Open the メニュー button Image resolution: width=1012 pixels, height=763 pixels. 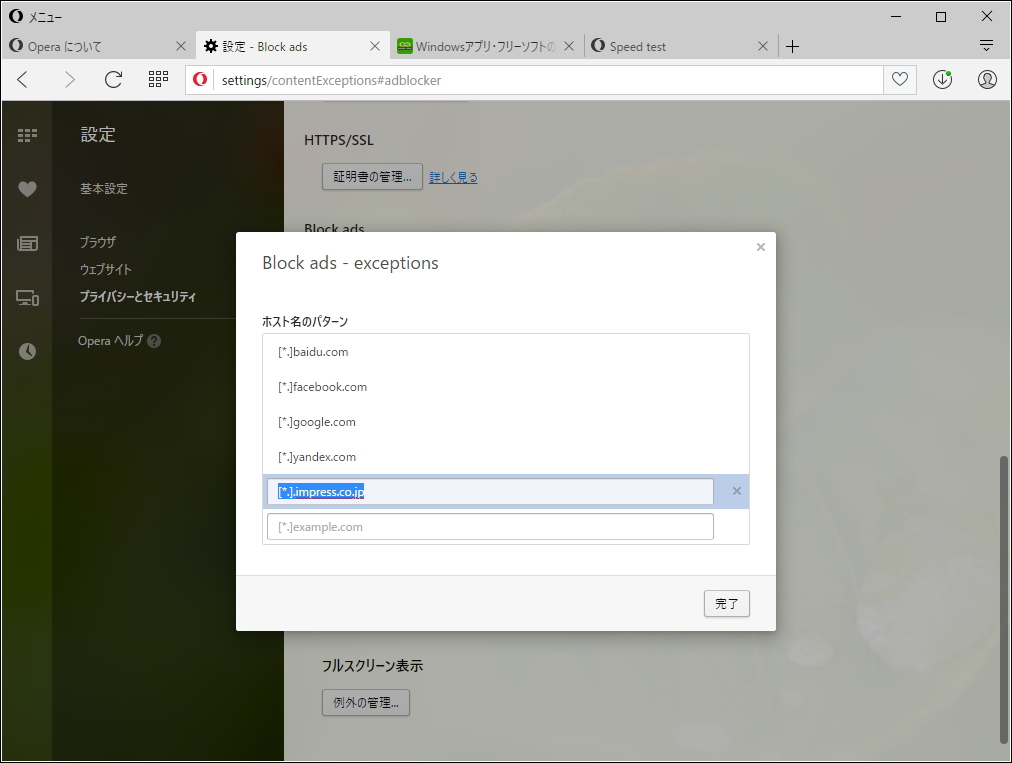(37, 16)
